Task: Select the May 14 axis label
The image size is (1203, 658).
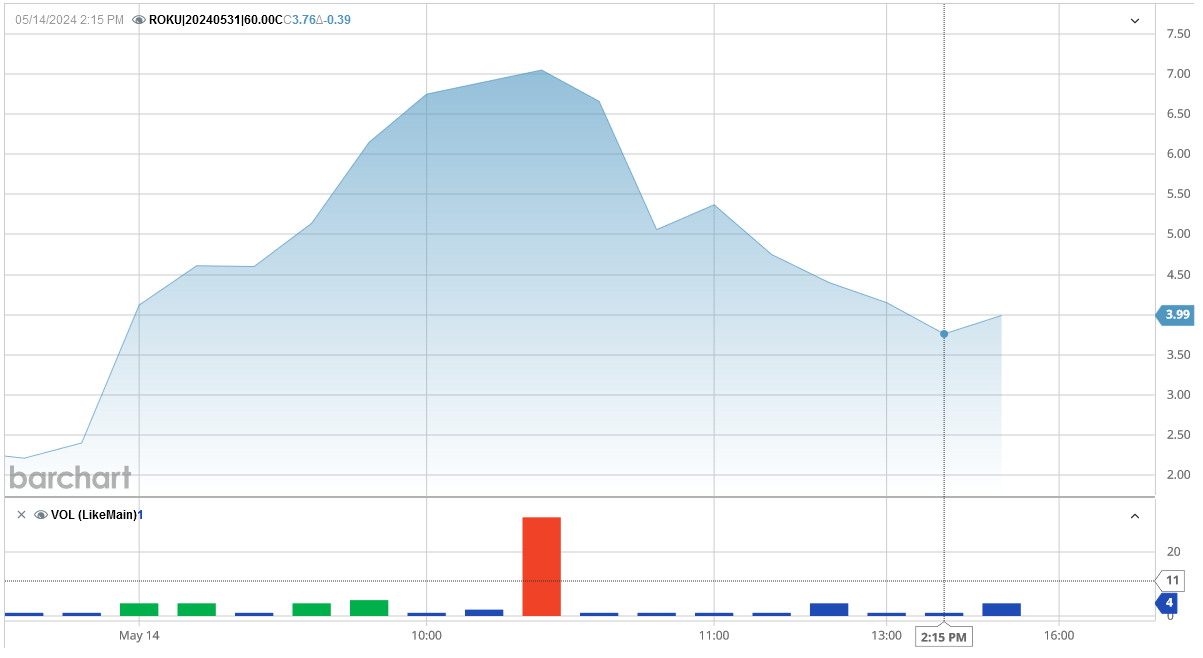Action: click(x=138, y=635)
